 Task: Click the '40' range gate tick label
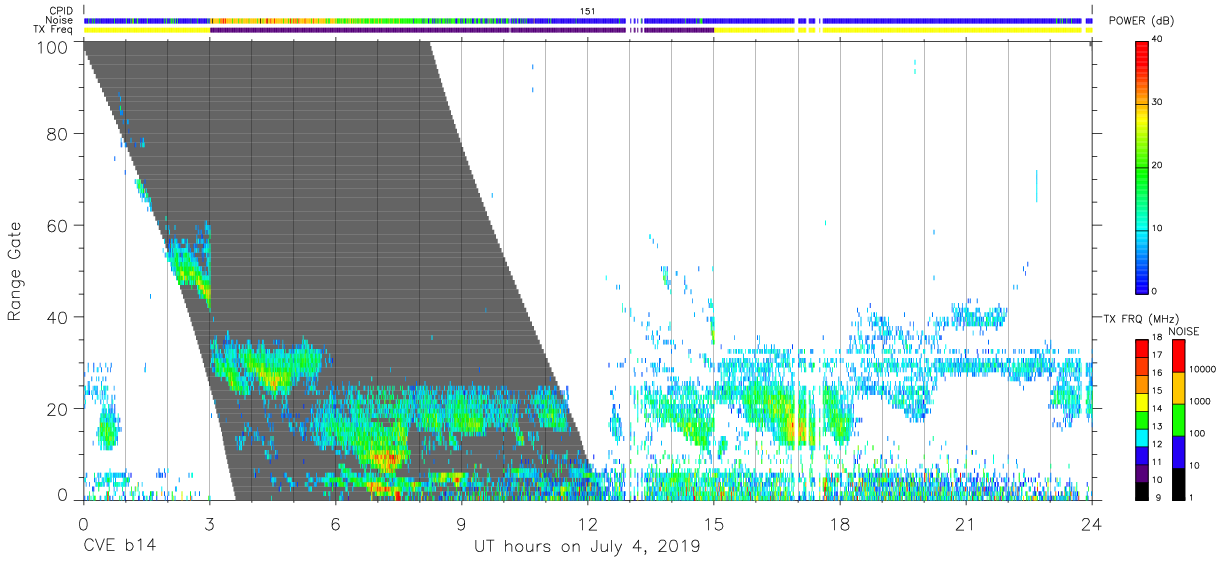(58, 317)
